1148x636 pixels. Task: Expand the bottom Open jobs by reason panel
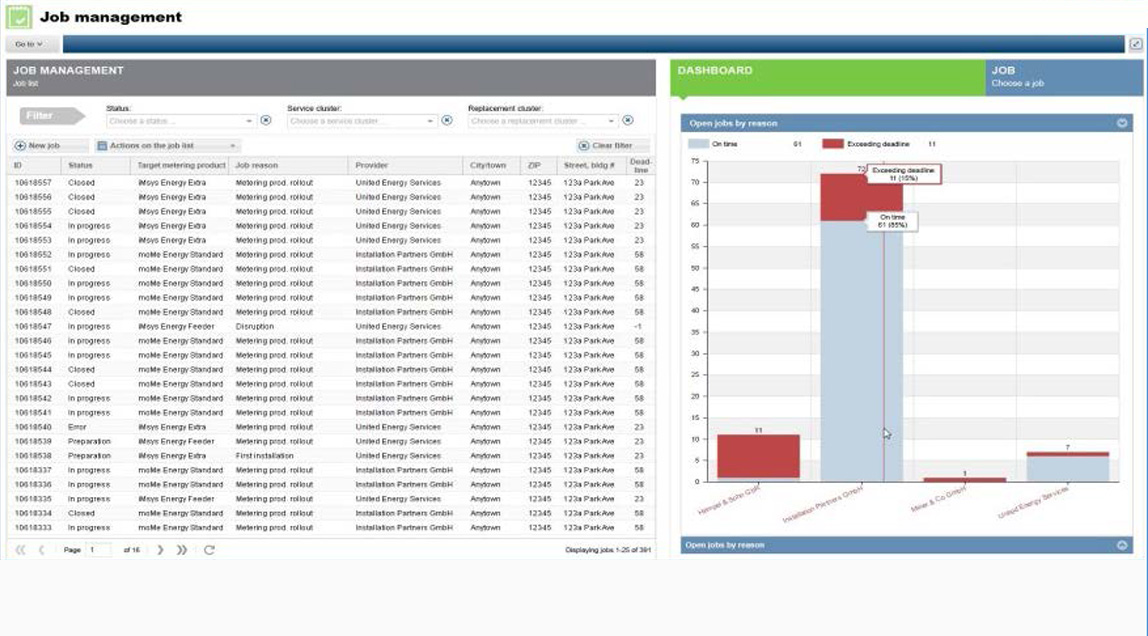pos(1123,545)
